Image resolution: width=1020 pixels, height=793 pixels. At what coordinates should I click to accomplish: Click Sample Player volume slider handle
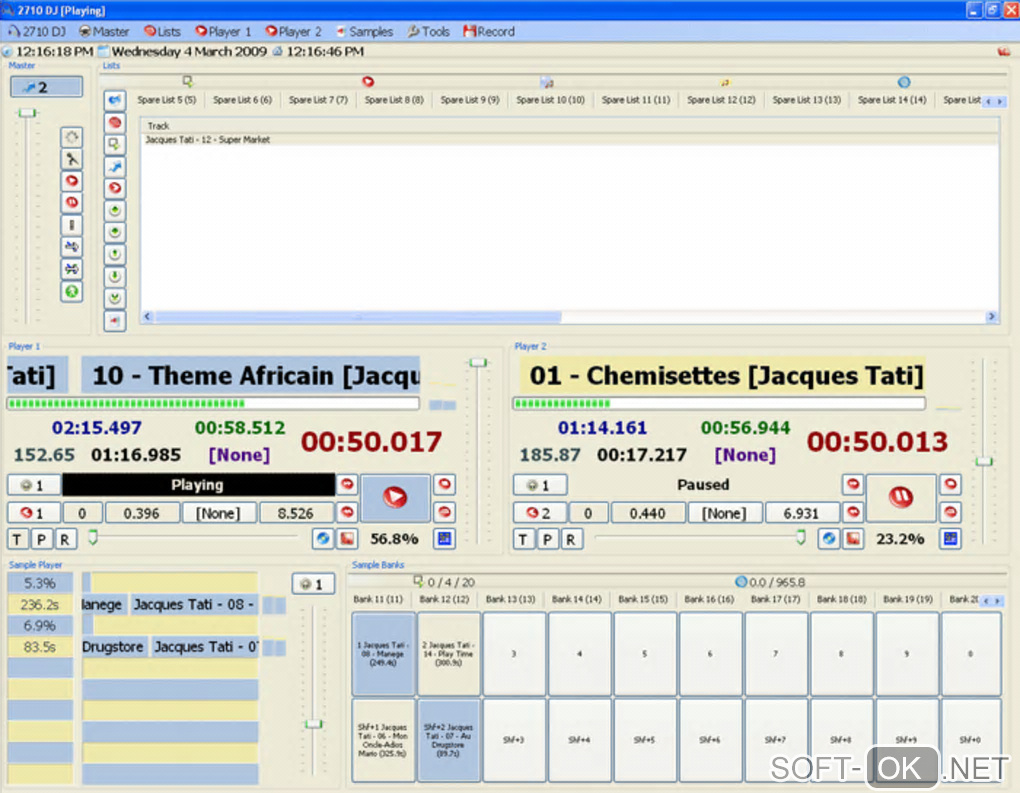314,724
